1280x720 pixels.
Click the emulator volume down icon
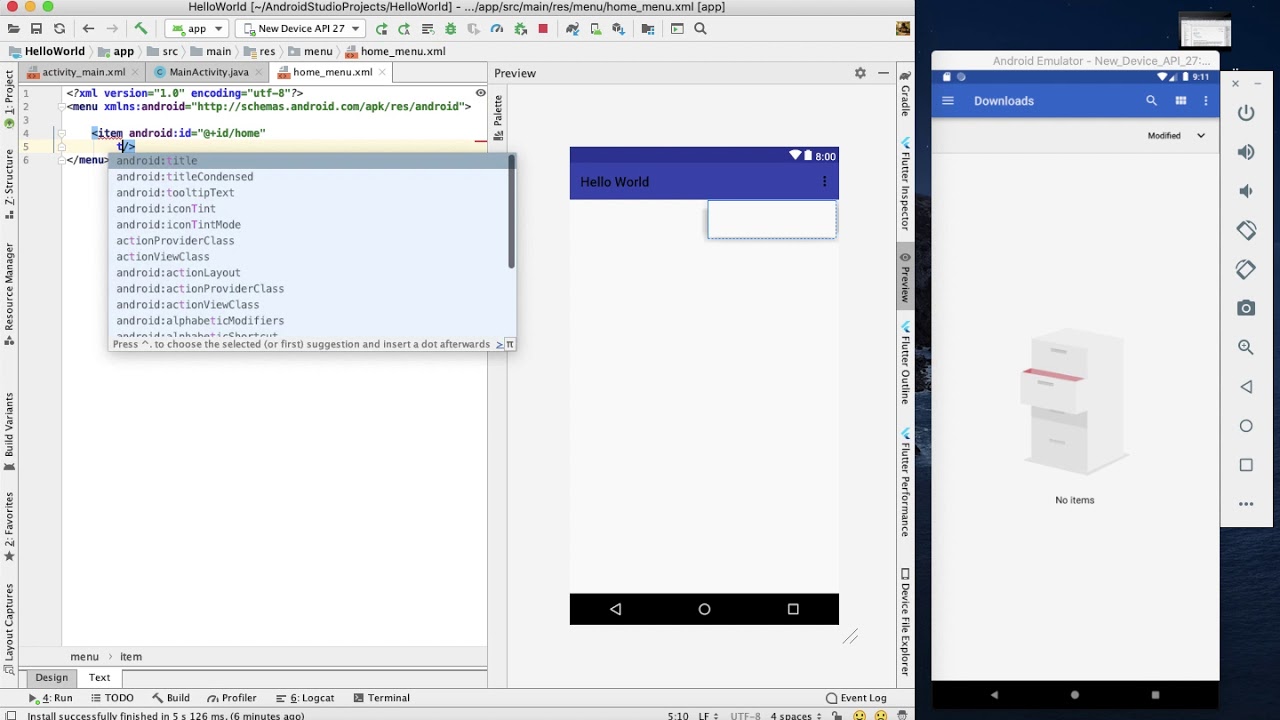click(x=1246, y=191)
